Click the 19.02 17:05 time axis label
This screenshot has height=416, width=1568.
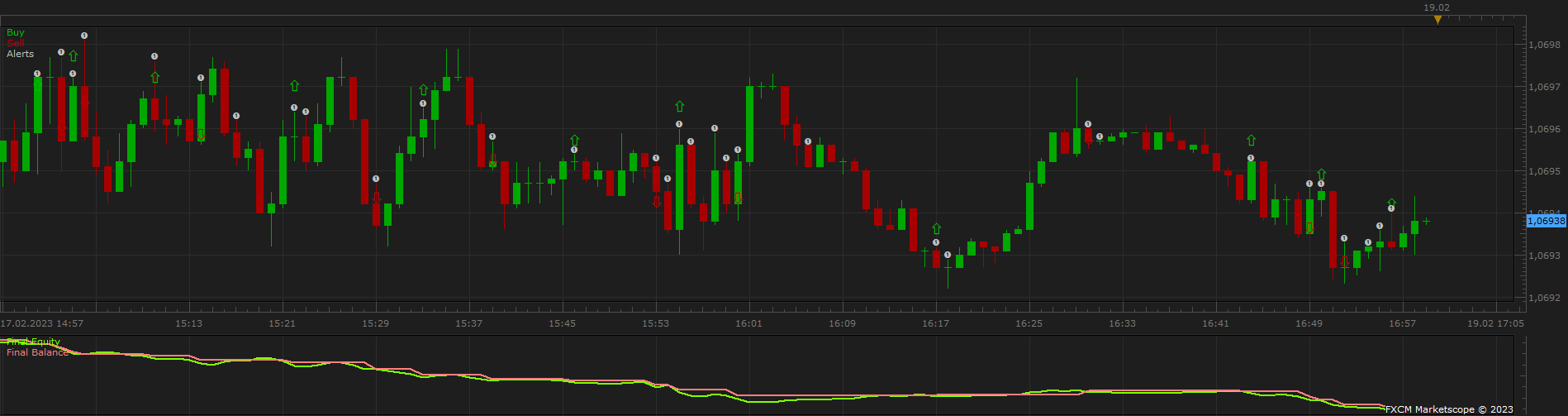pyautogui.click(x=1496, y=323)
